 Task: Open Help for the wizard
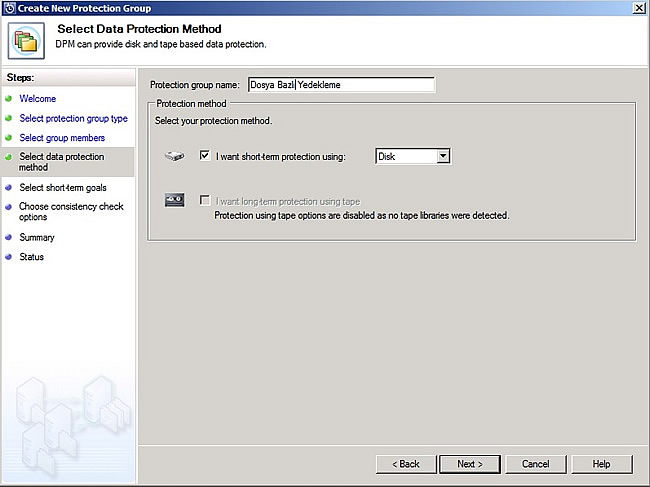coord(601,464)
